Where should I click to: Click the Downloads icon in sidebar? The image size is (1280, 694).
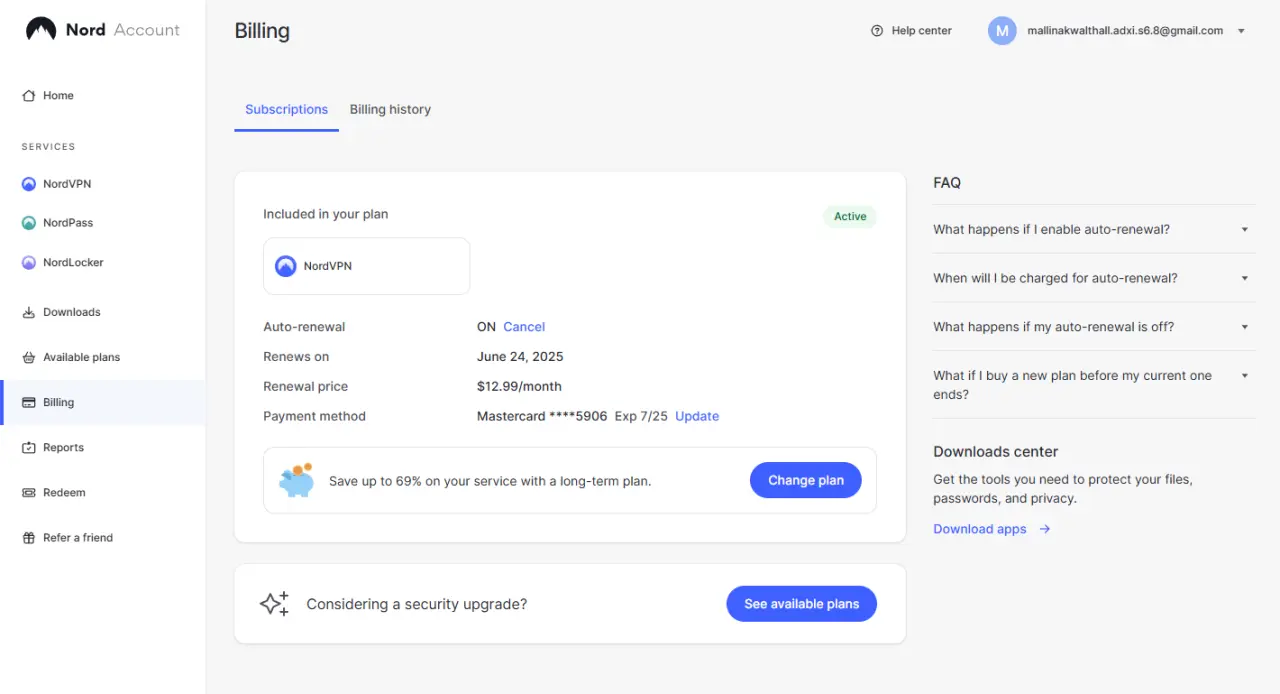29,312
